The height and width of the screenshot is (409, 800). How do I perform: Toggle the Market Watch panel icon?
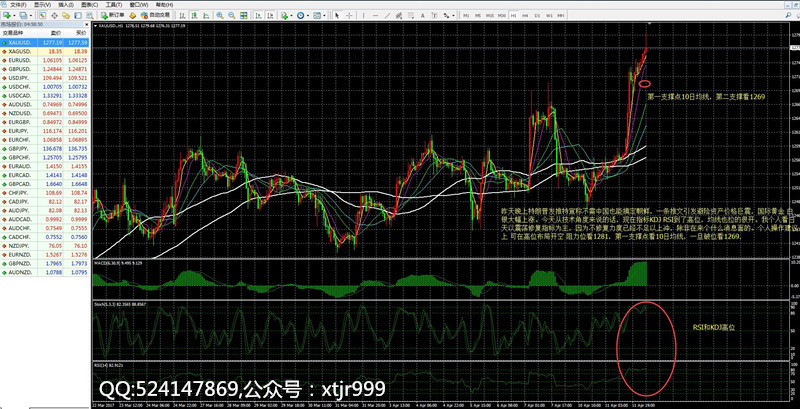(x=42, y=15)
